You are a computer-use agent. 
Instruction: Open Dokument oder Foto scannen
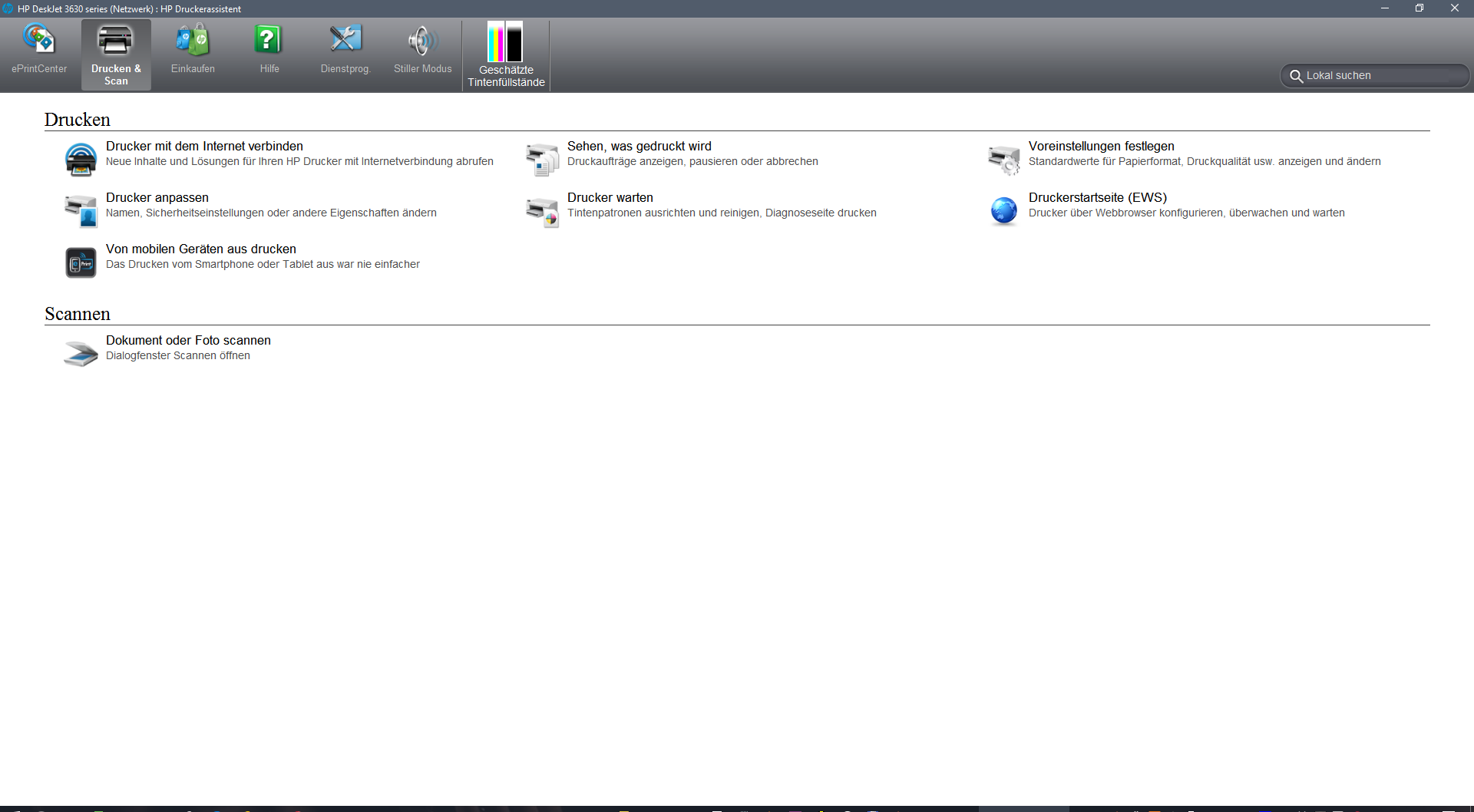tap(188, 340)
